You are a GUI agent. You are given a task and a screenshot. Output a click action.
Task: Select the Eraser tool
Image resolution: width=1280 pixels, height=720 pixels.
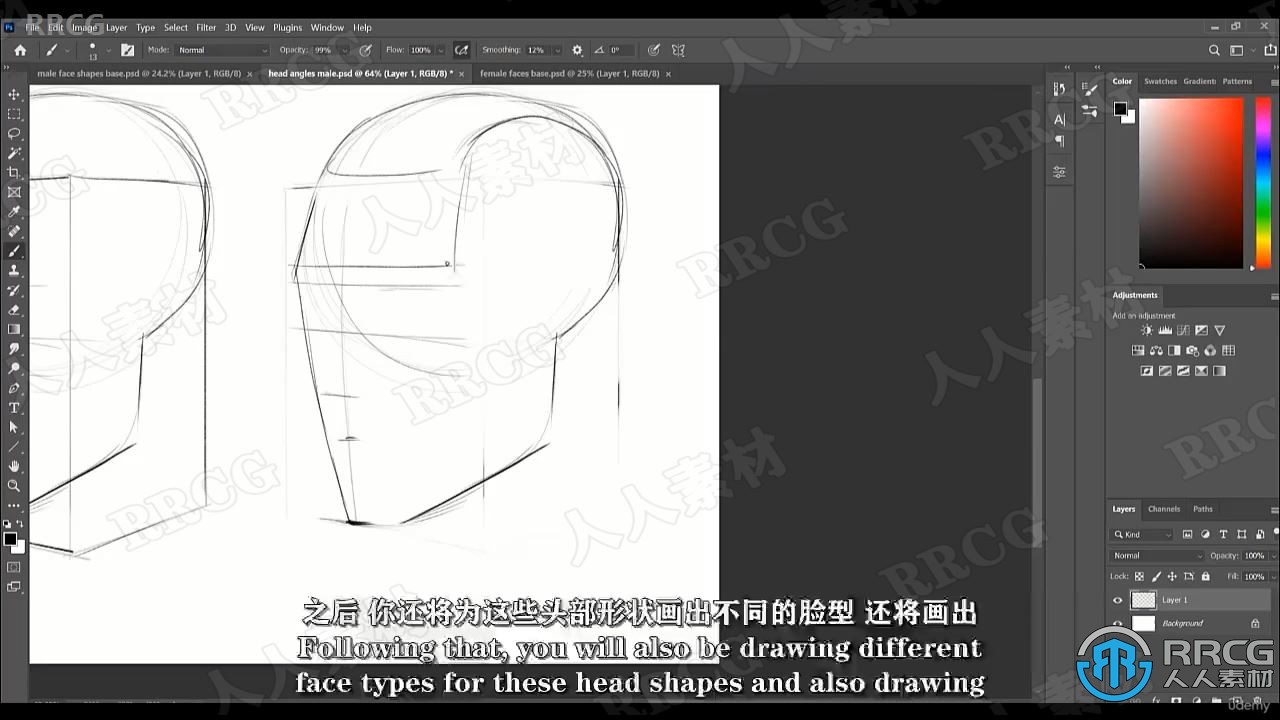pos(14,310)
